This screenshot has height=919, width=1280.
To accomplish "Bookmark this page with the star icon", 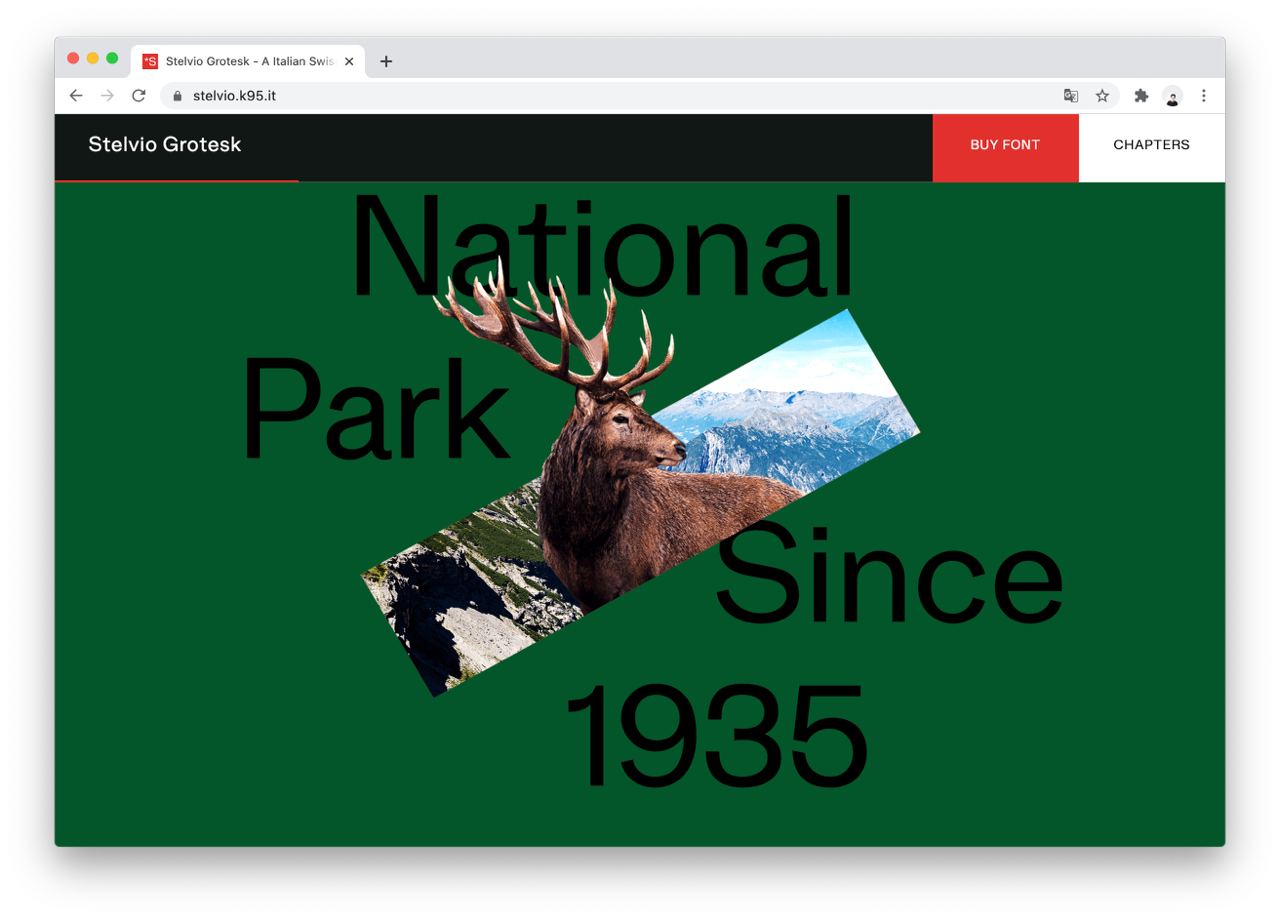I will click(1102, 96).
